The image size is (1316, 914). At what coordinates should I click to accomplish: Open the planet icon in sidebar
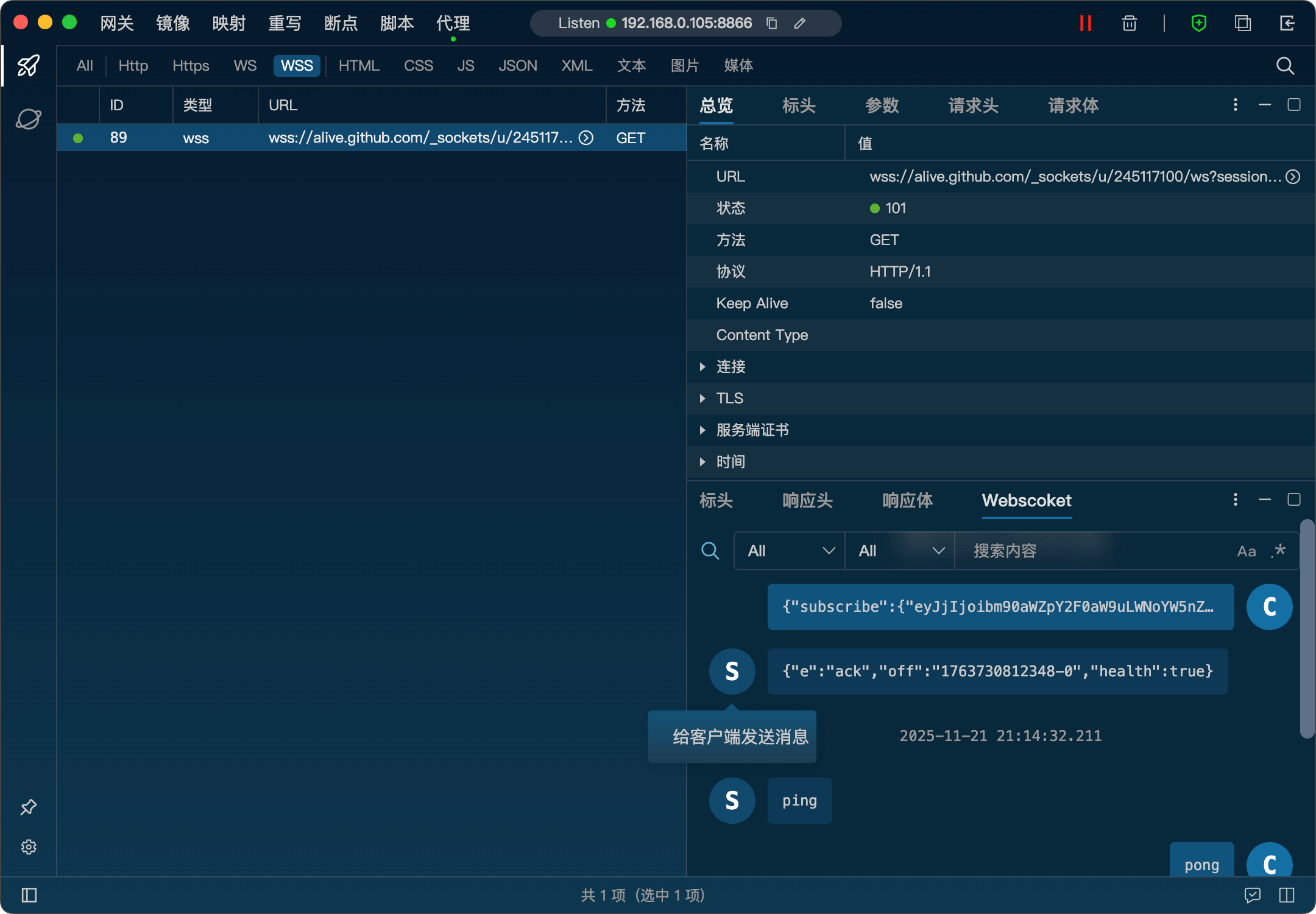(x=29, y=119)
